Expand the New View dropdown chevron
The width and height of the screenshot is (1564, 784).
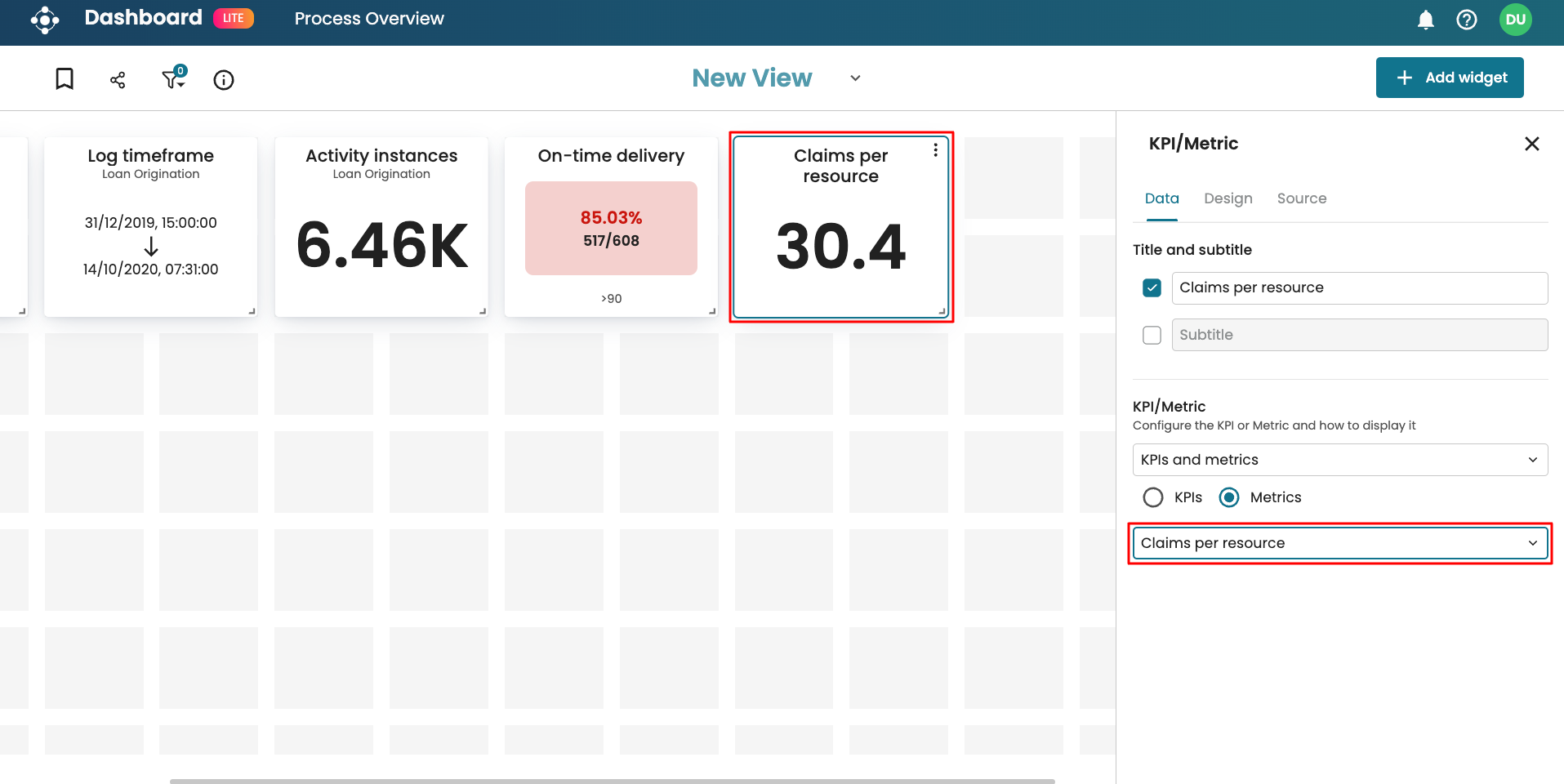click(x=855, y=78)
